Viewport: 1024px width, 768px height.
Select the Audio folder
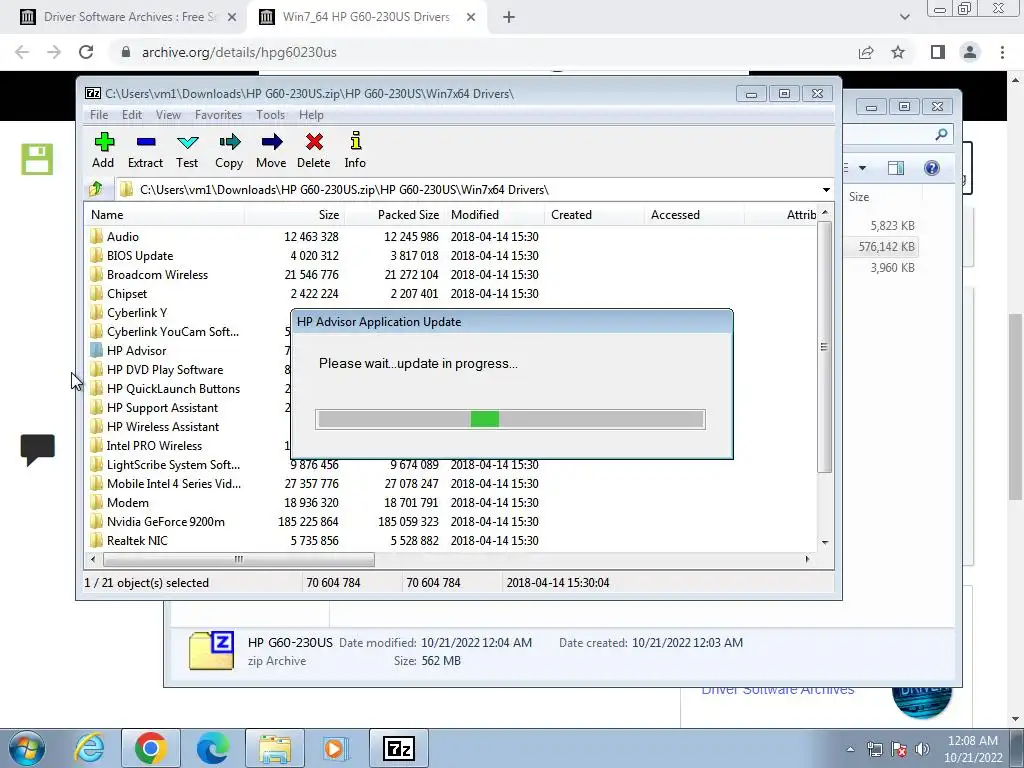pyautogui.click(x=123, y=237)
